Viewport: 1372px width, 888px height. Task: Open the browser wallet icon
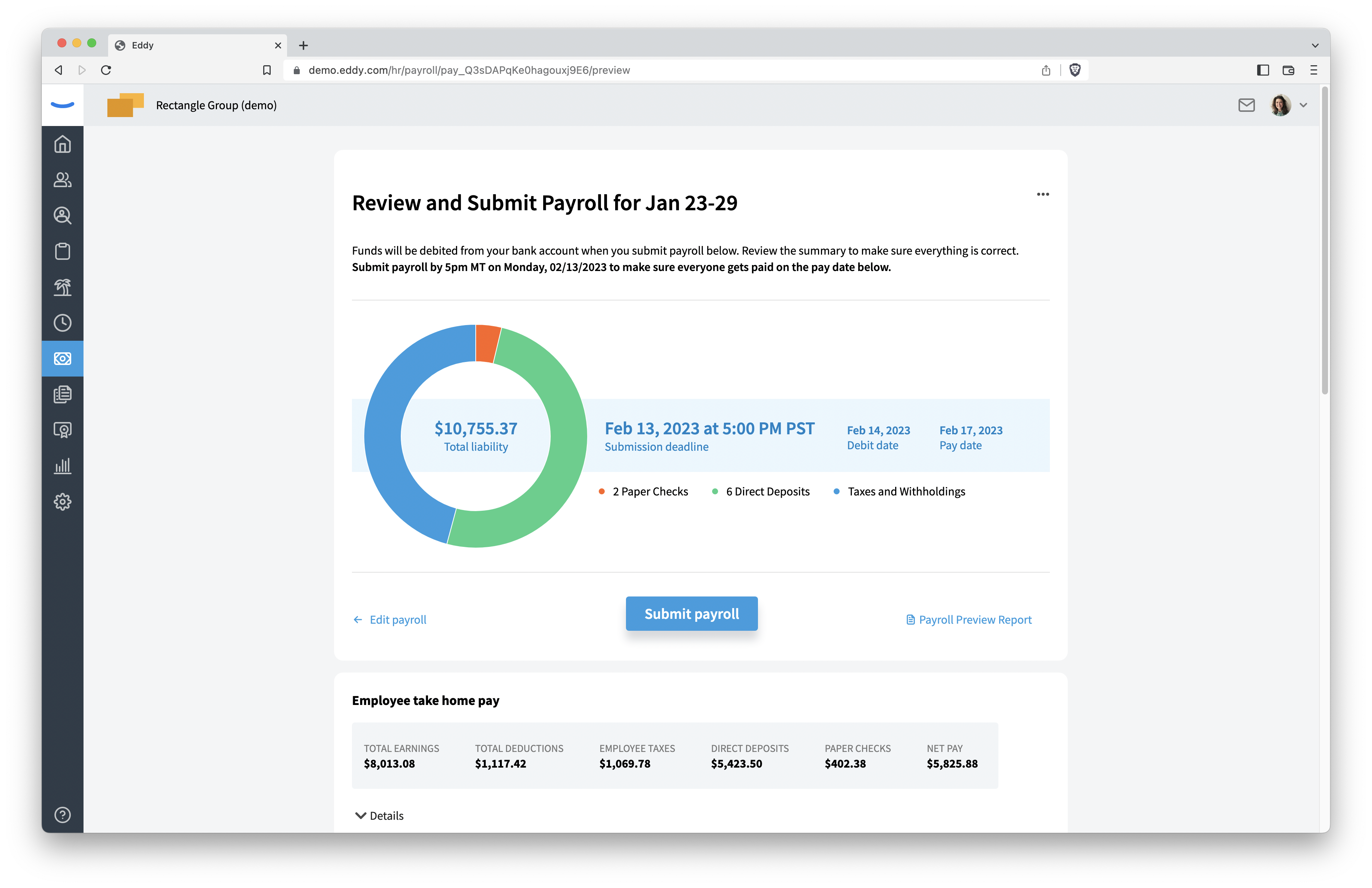pos(1288,70)
